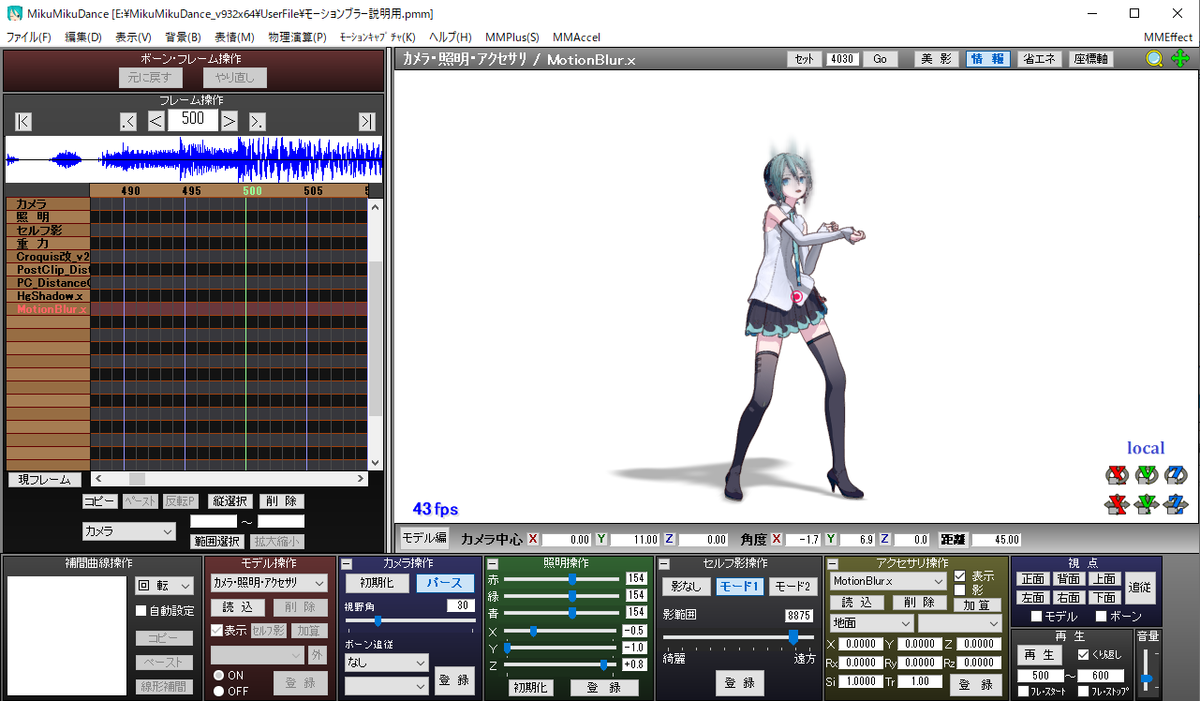Collapse the カメラ操作 panel with minus icon

pyautogui.click(x=347, y=564)
